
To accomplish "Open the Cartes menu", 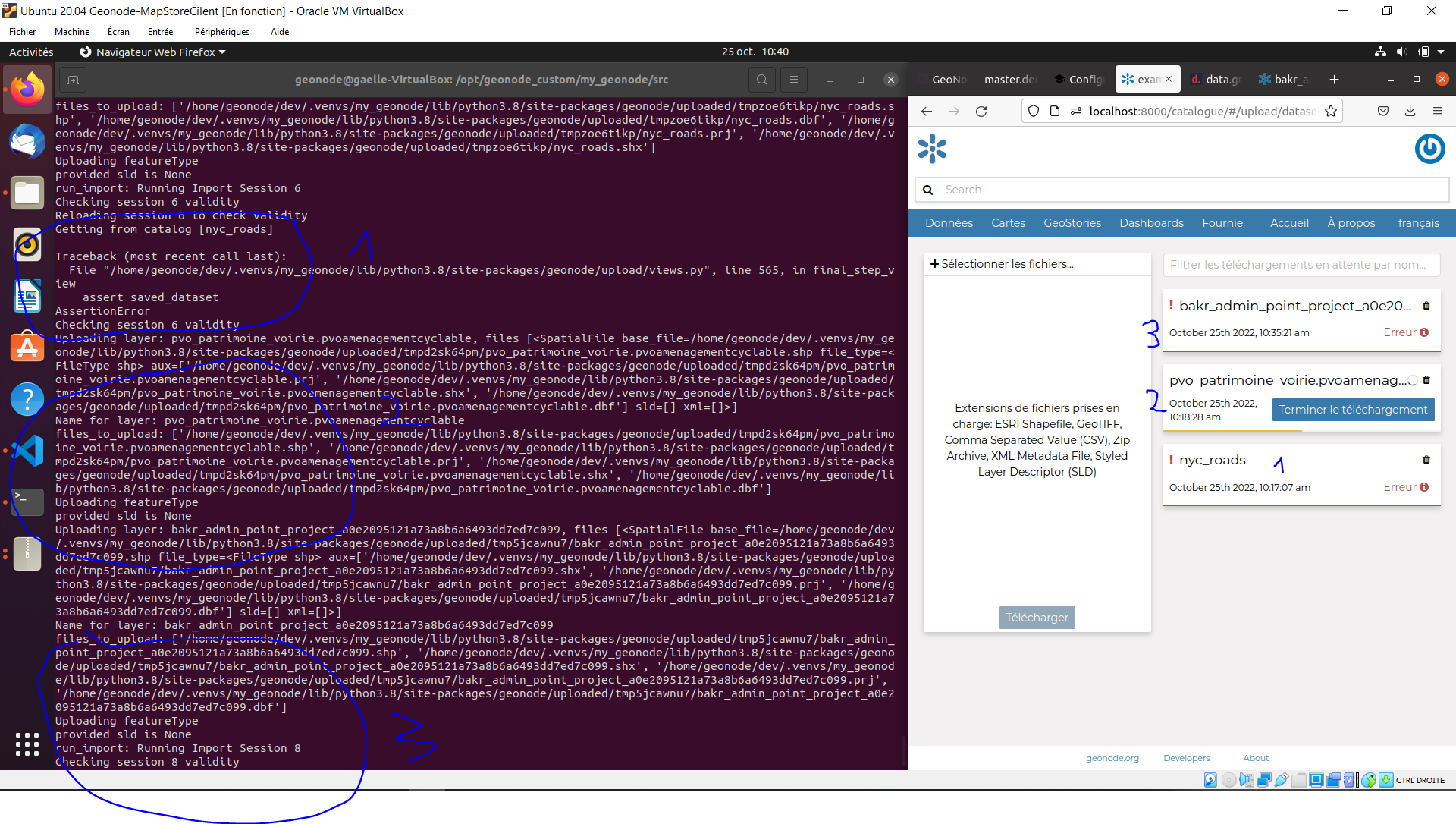I will pyautogui.click(x=1008, y=223).
